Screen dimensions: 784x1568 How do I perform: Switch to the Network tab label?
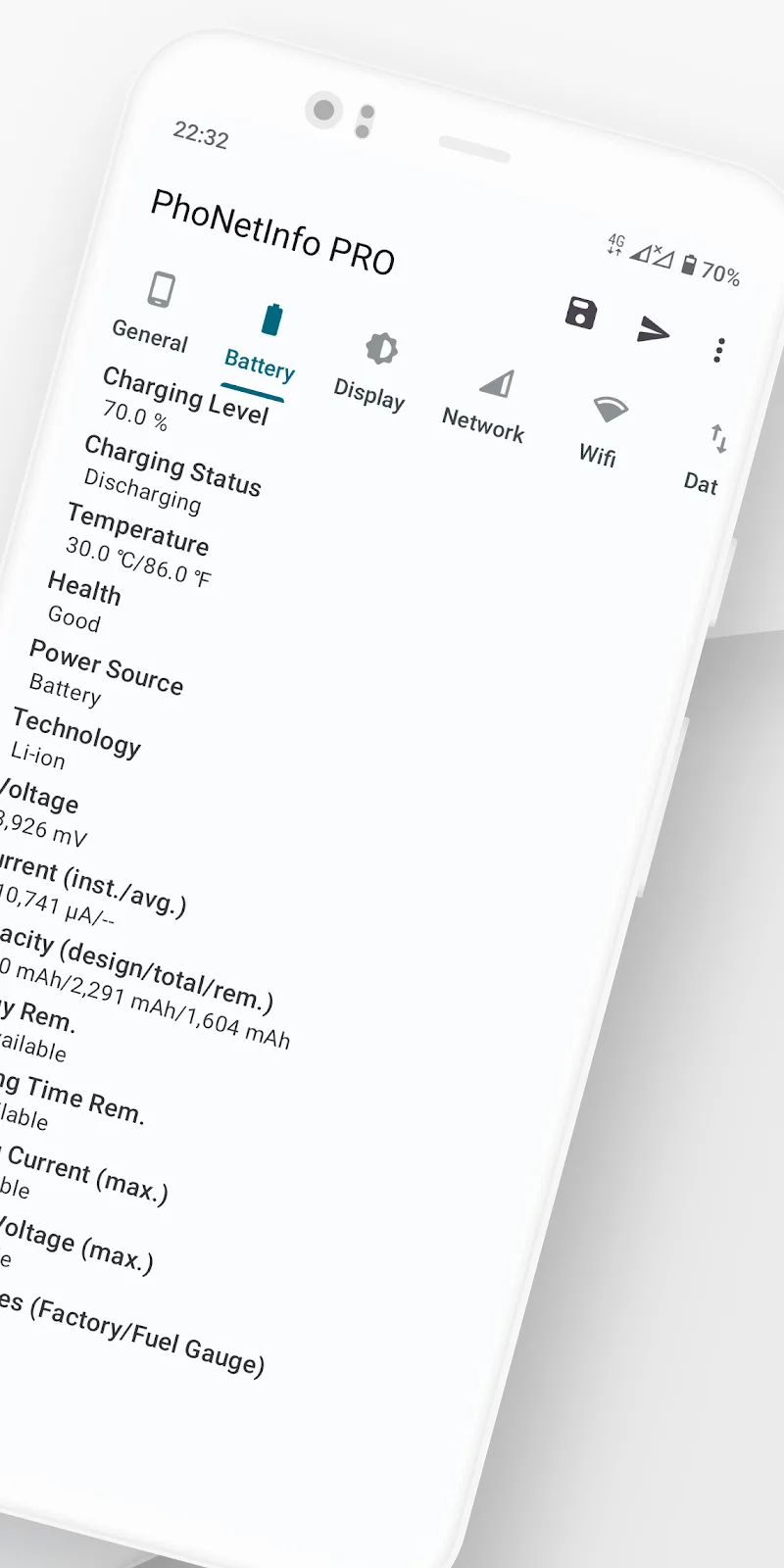click(x=483, y=425)
